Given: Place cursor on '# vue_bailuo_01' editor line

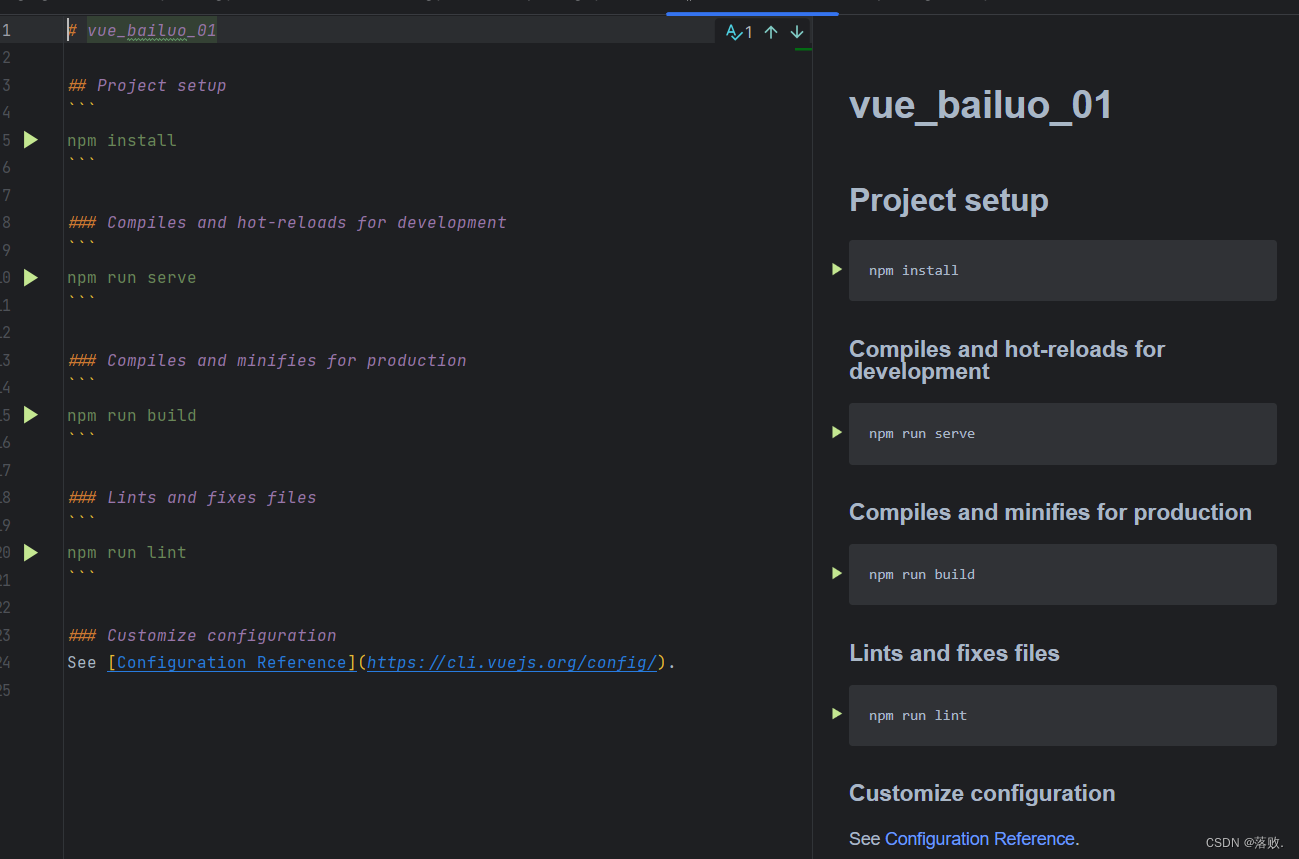Looking at the screenshot, I should 142,30.
